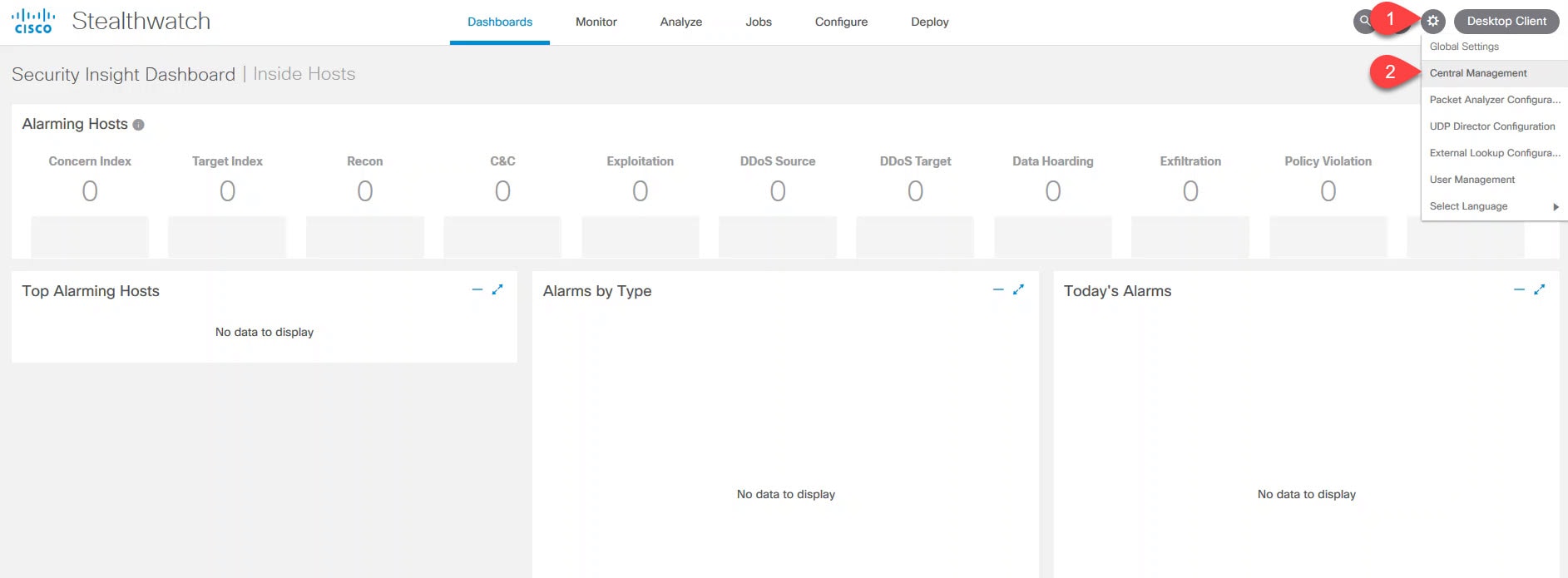Viewport: 1568px width, 578px height.
Task: Open the Configure menu
Action: 841,22
